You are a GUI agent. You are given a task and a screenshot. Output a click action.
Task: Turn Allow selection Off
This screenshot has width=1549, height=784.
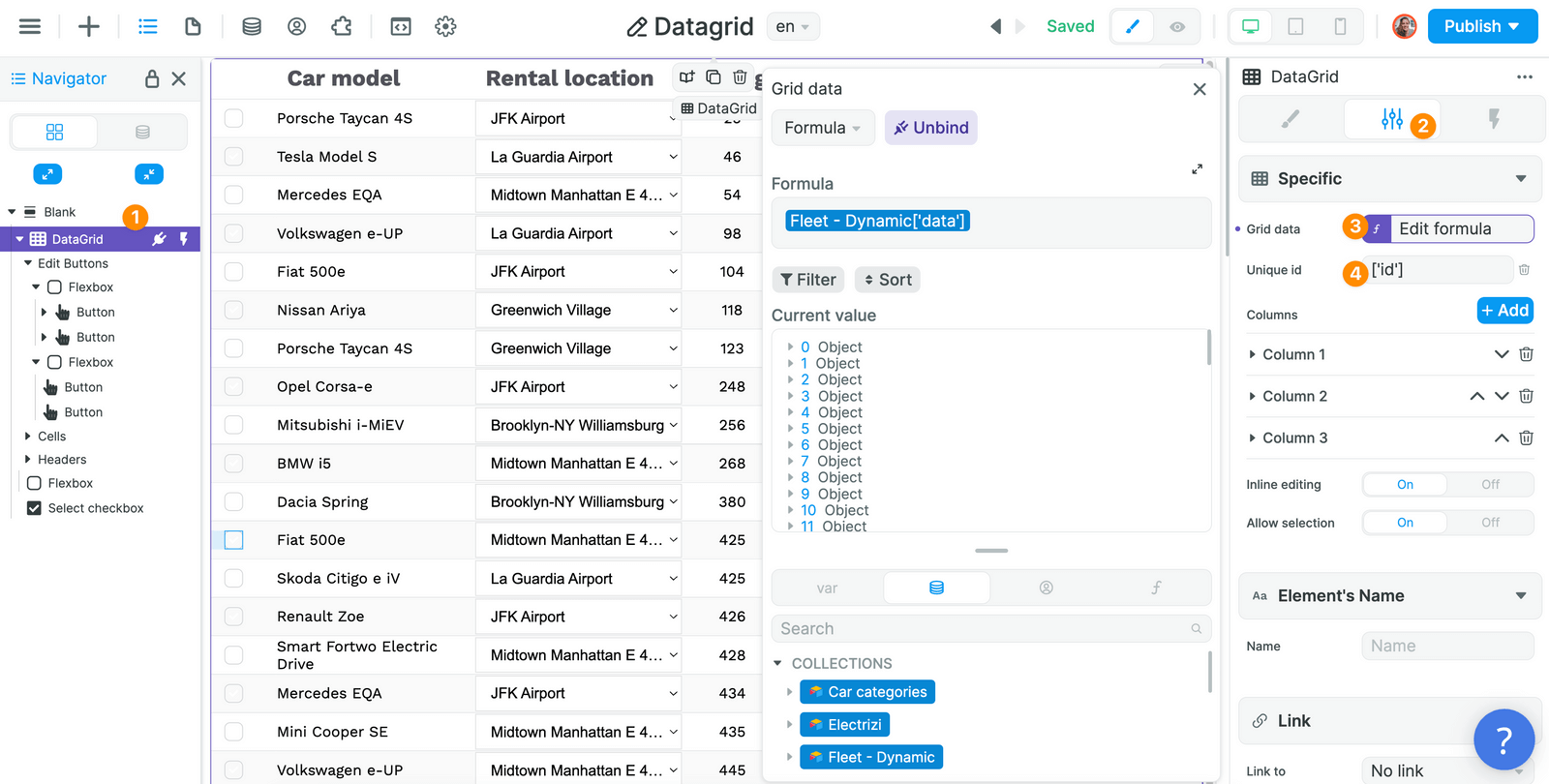[x=1490, y=523]
